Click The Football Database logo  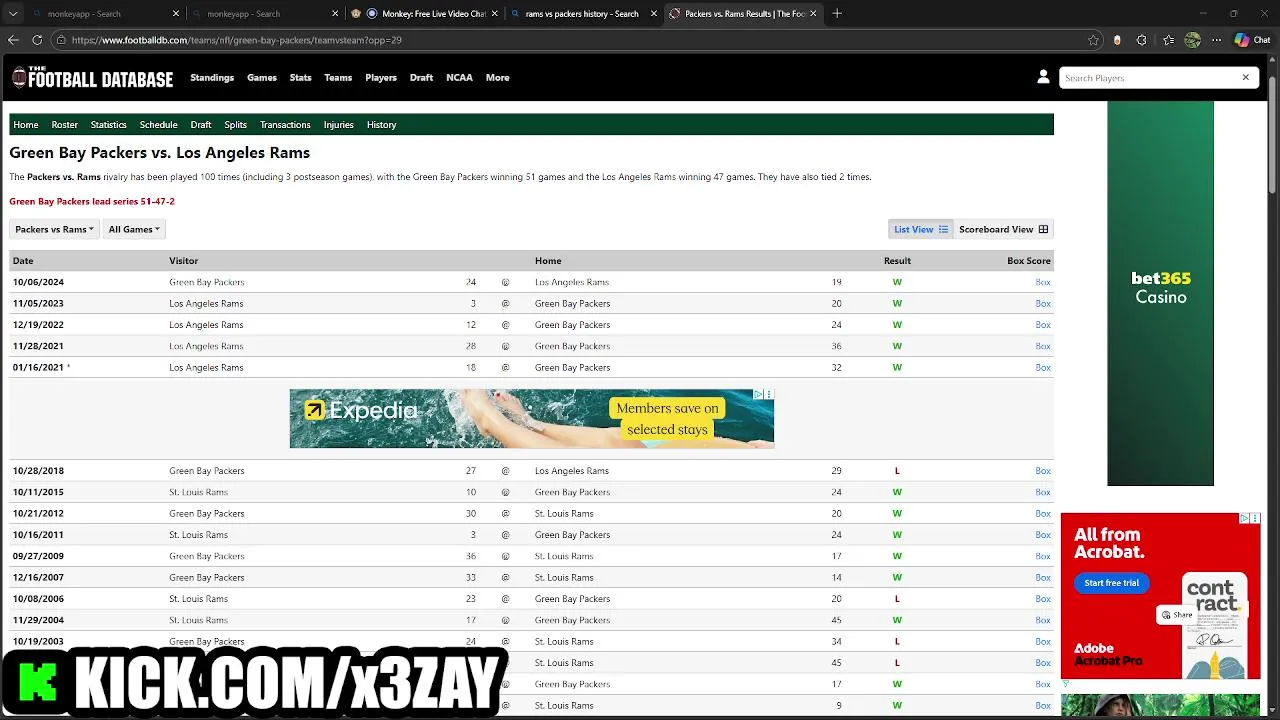[92, 77]
